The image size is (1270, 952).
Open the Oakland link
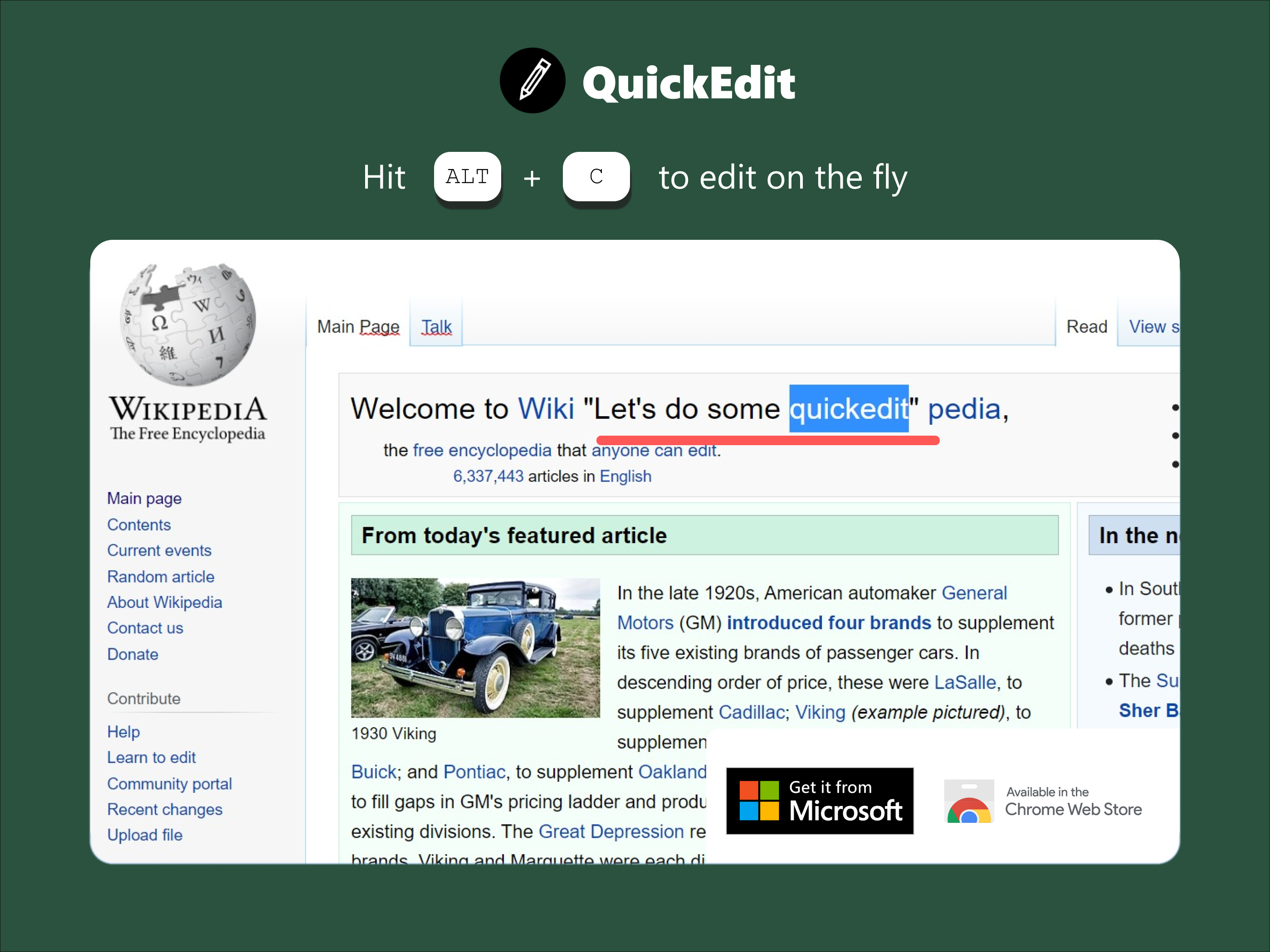(672, 772)
